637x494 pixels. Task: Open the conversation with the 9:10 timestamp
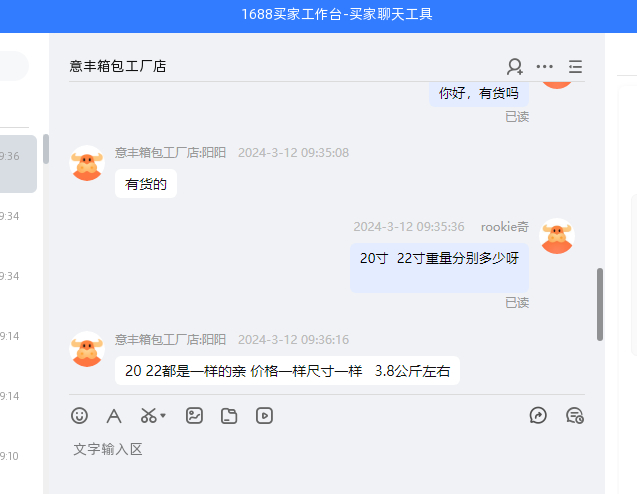tap(18, 456)
